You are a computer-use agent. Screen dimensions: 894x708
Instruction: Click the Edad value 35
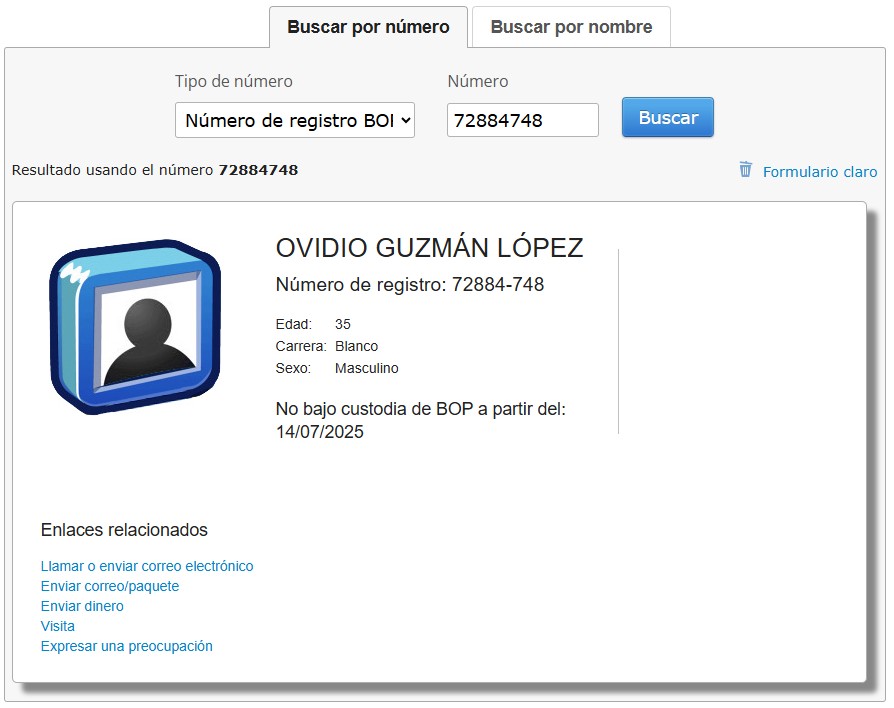coord(343,324)
